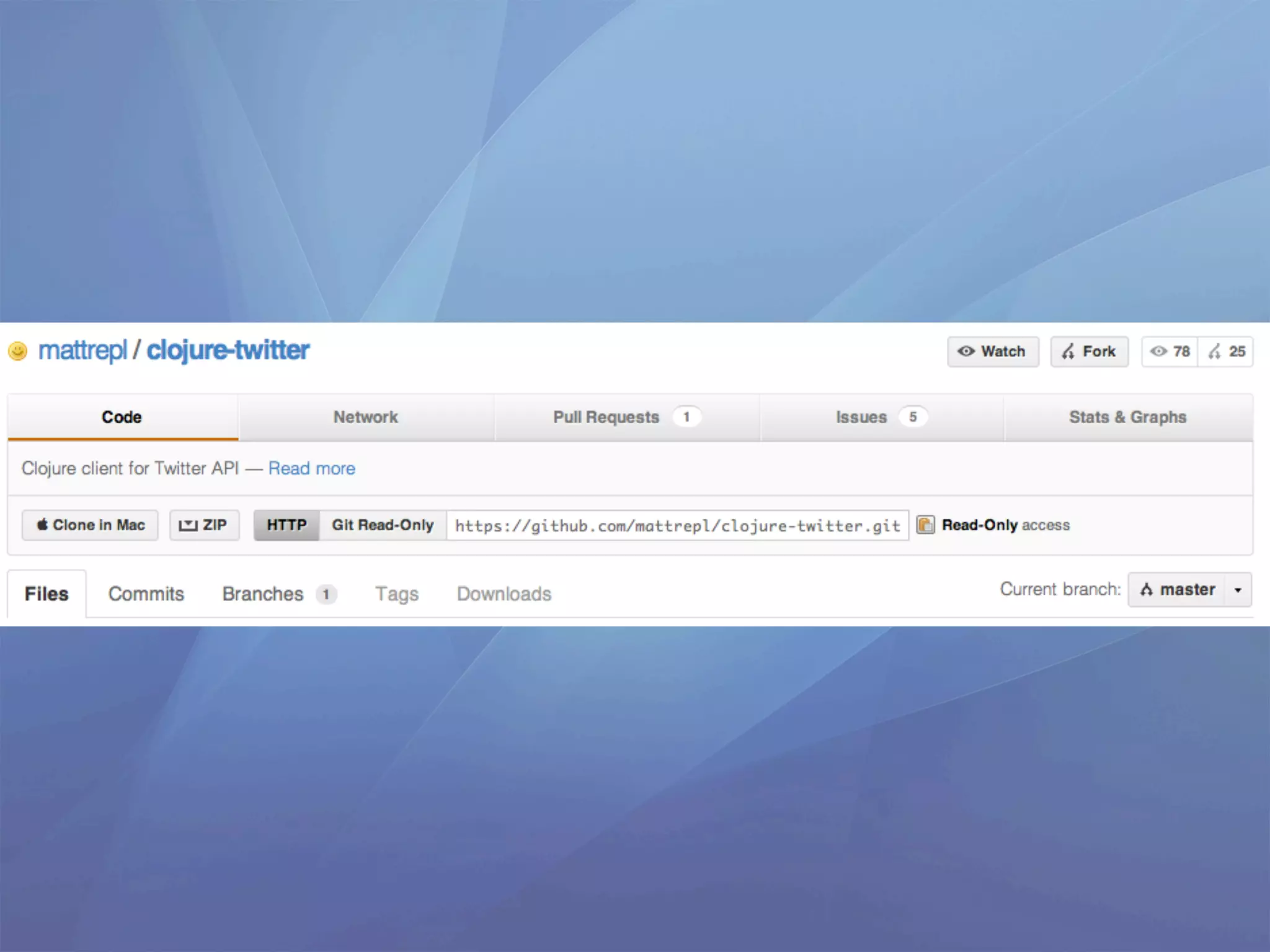The image size is (1270, 952).
Task: Click the copy-to-clipboard icon beside URL
Action: pyautogui.click(x=925, y=525)
